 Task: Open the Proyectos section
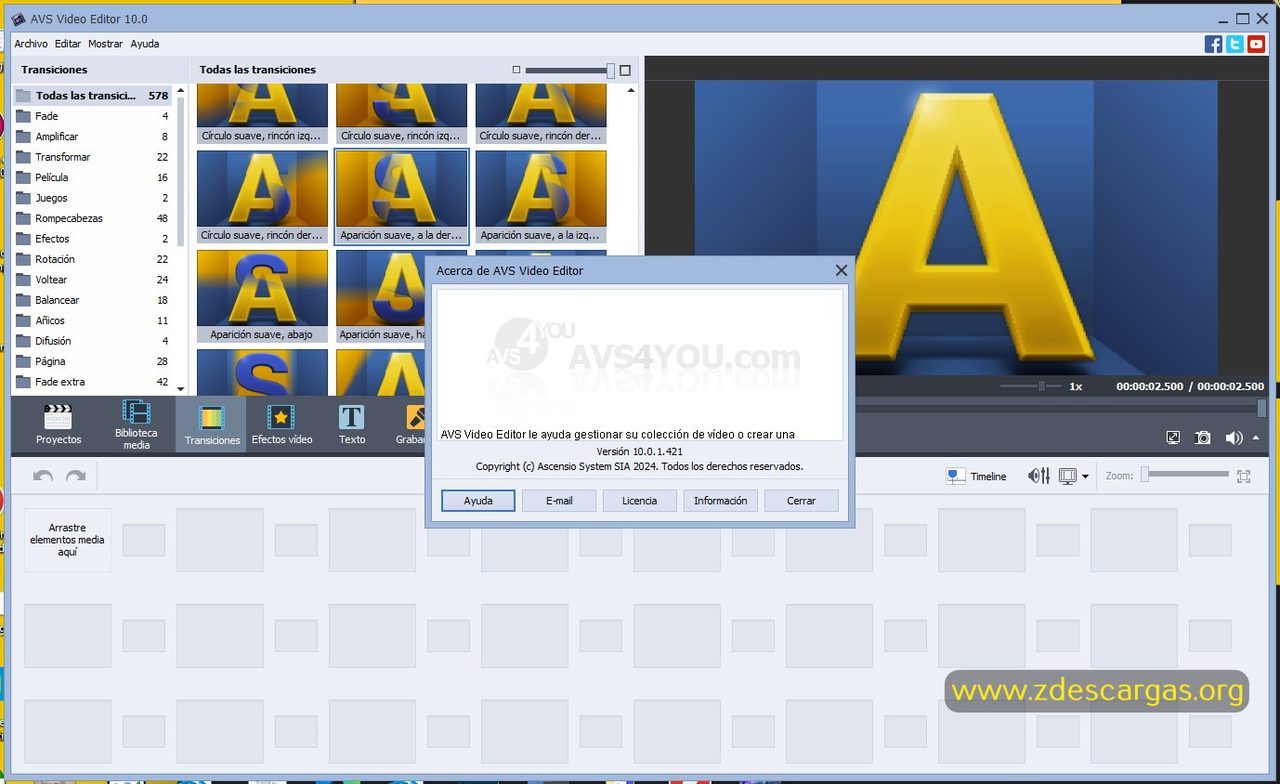58,424
